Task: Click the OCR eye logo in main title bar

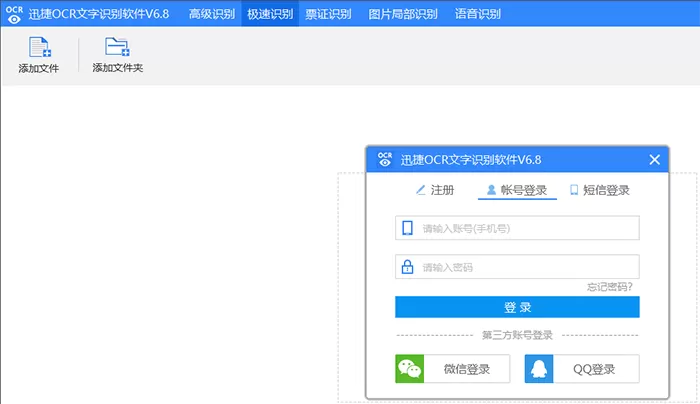Action: pyautogui.click(x=14, y=14)
